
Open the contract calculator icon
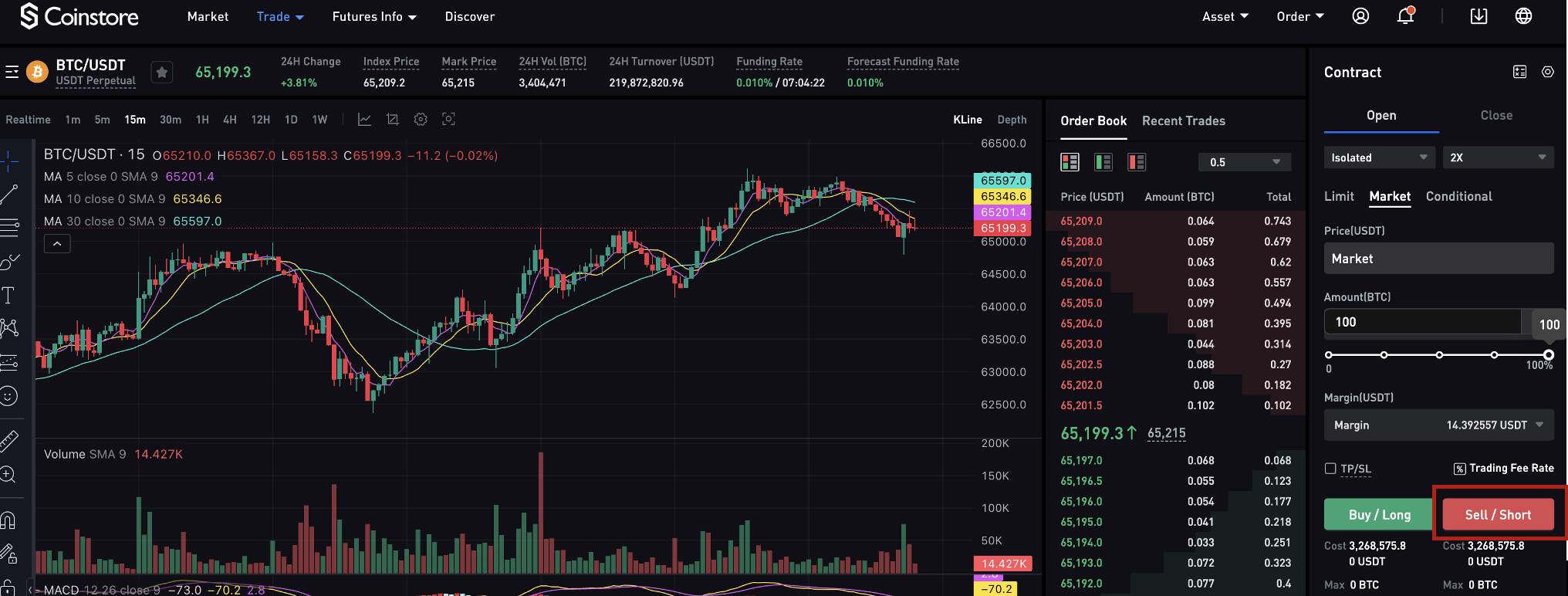click(x=1520, y=72)
